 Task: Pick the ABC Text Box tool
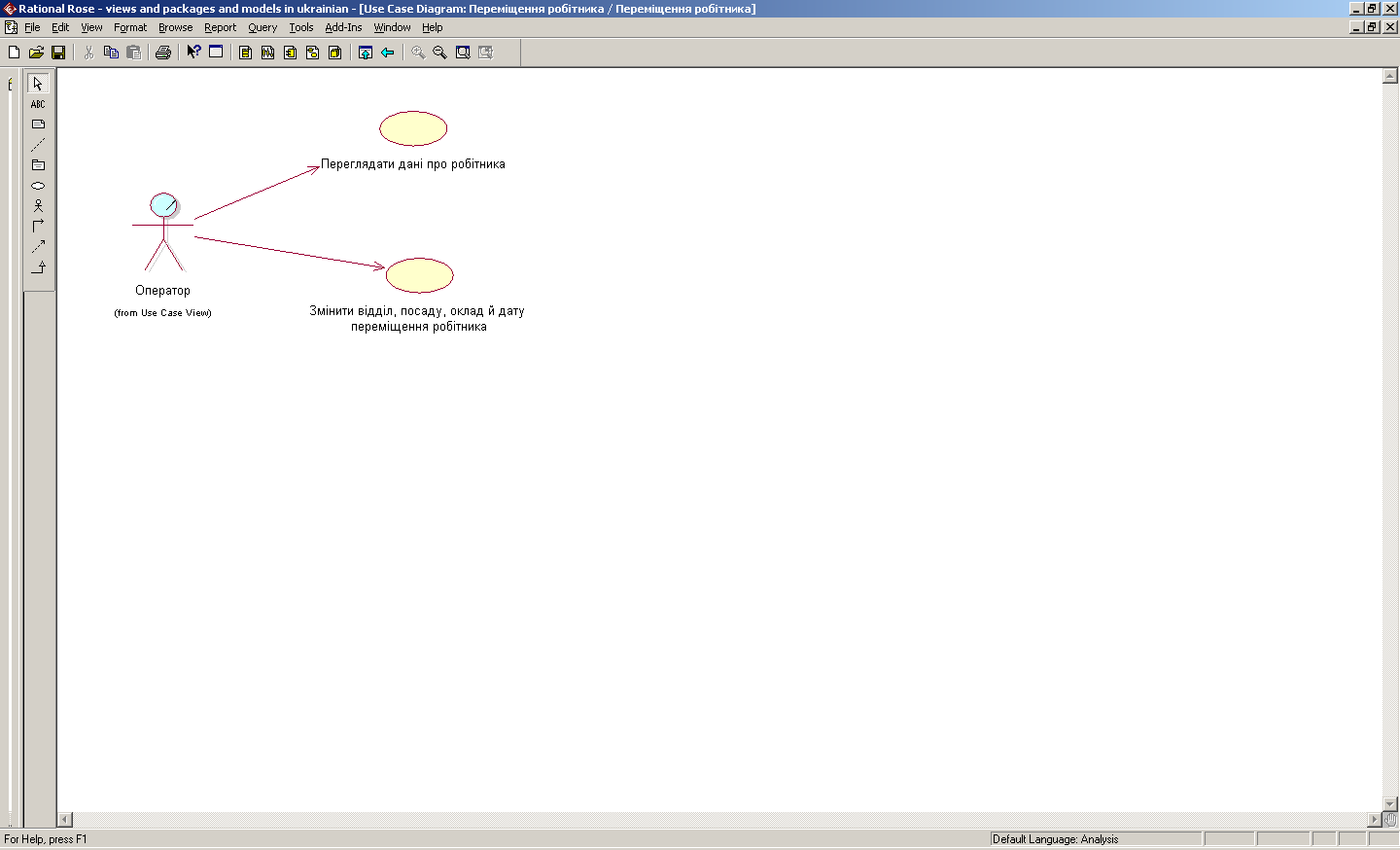(38, 104)
